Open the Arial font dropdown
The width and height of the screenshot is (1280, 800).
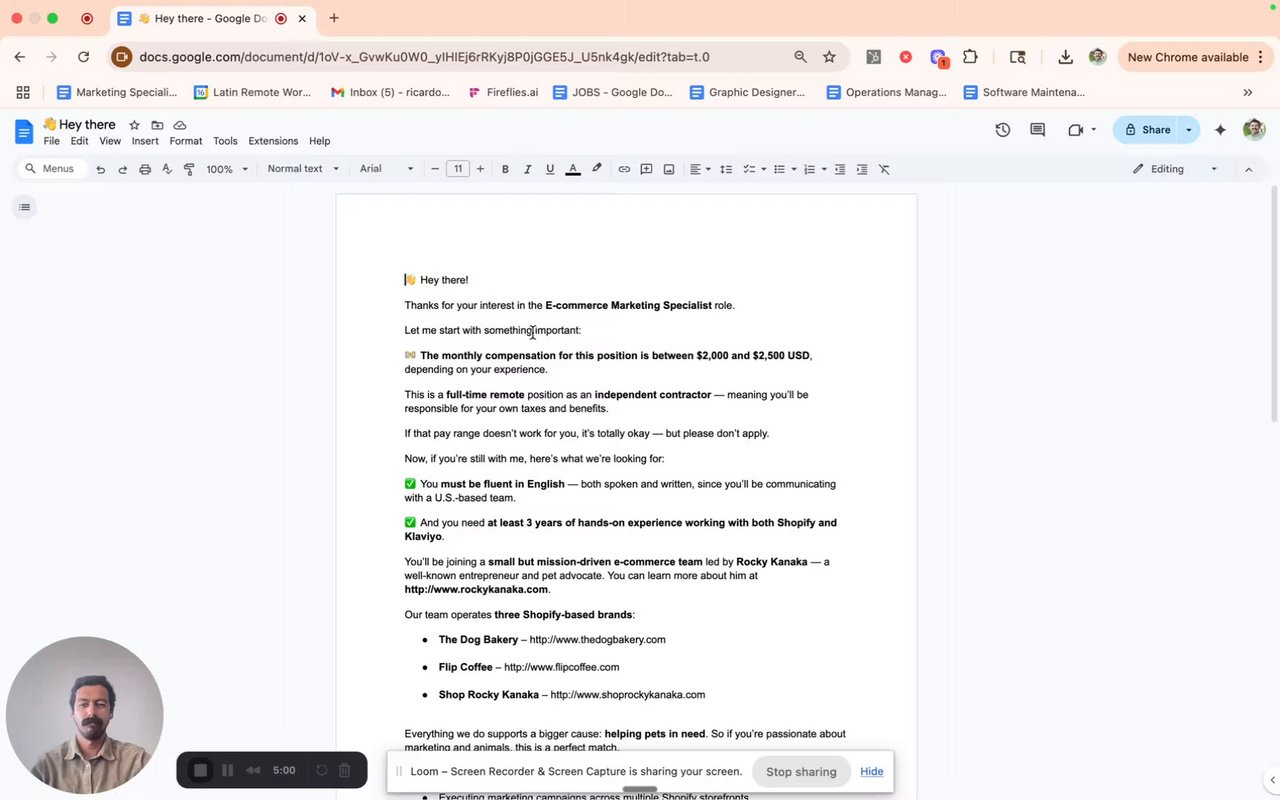[387, 169]
